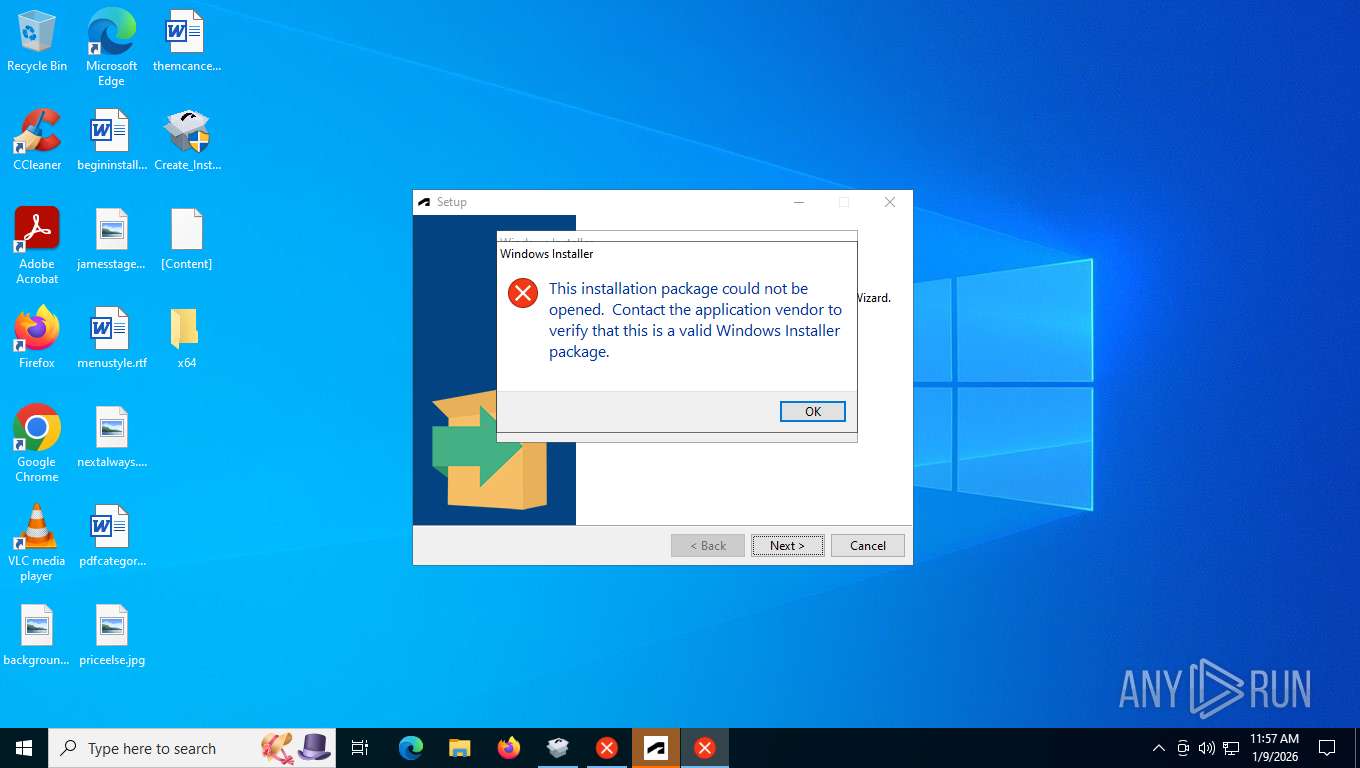The width and height of the screenshot is (1360, 768).
Task: Select the begininstall Word document icon
Action: 111,140
